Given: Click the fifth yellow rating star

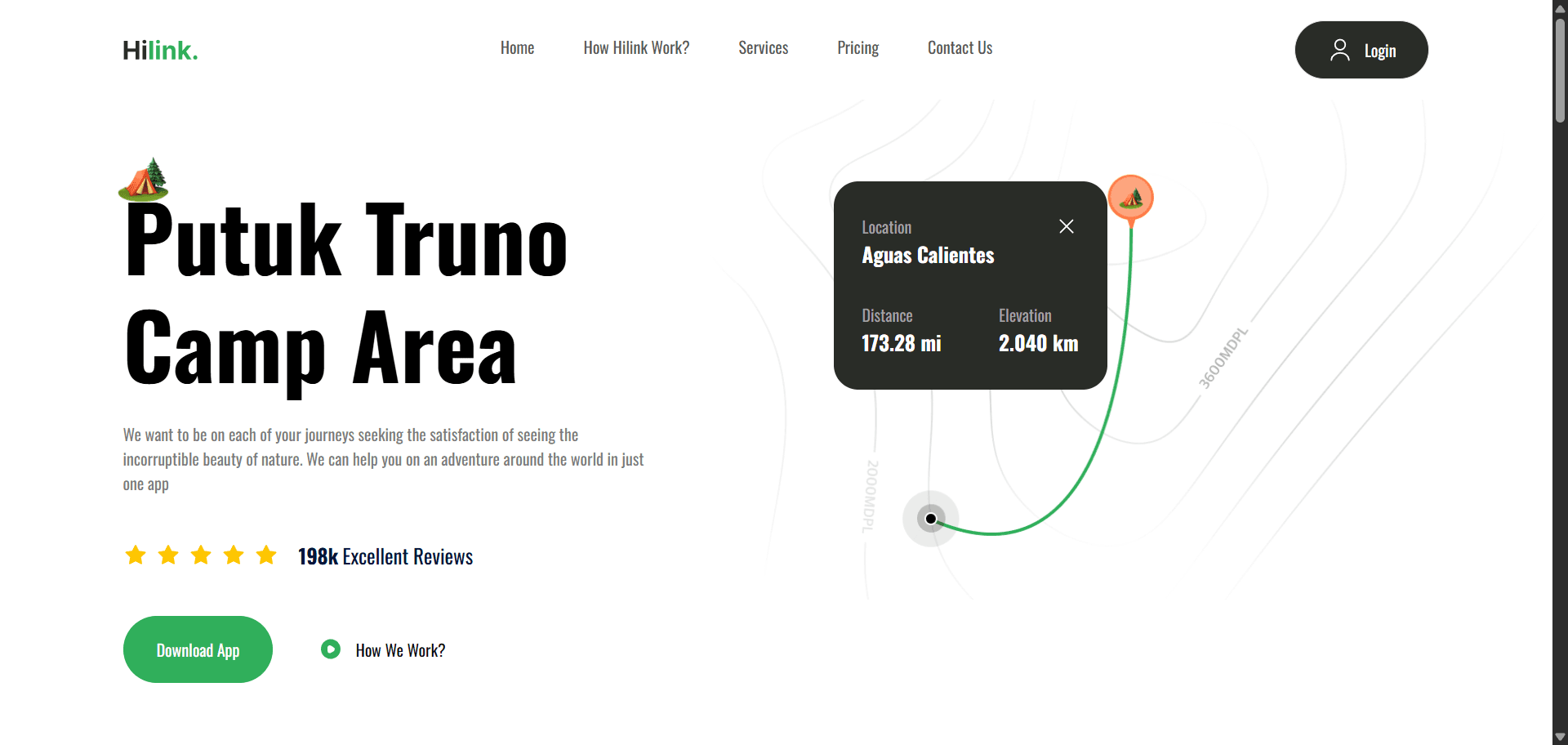Looking at the screenshot, I should tap(266, 555).
